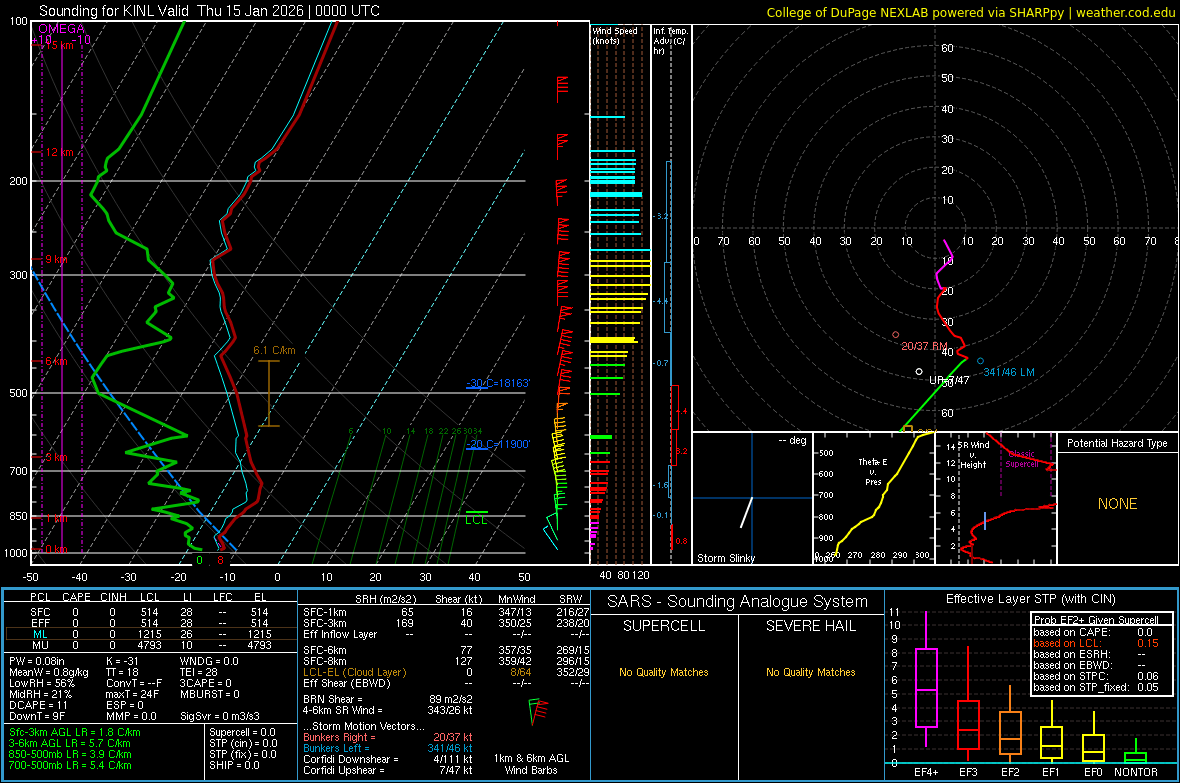Click the green LCL marker label
1180x783 pixels.
coord(476,519)
